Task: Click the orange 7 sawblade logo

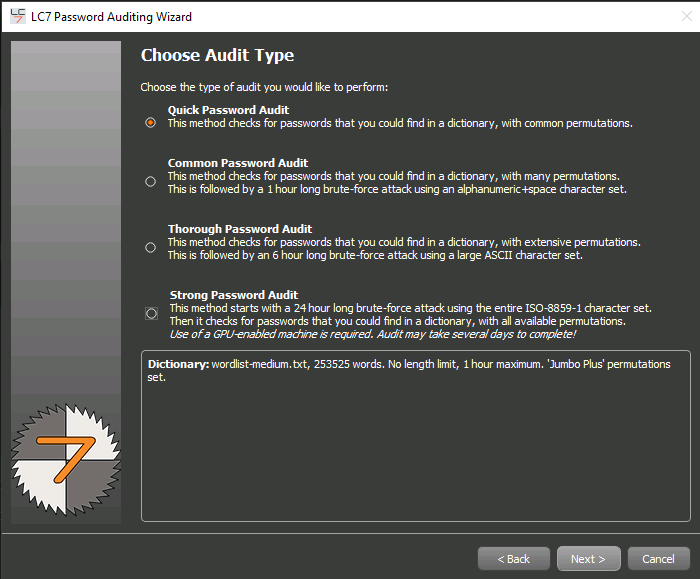Action: (65, 453)
